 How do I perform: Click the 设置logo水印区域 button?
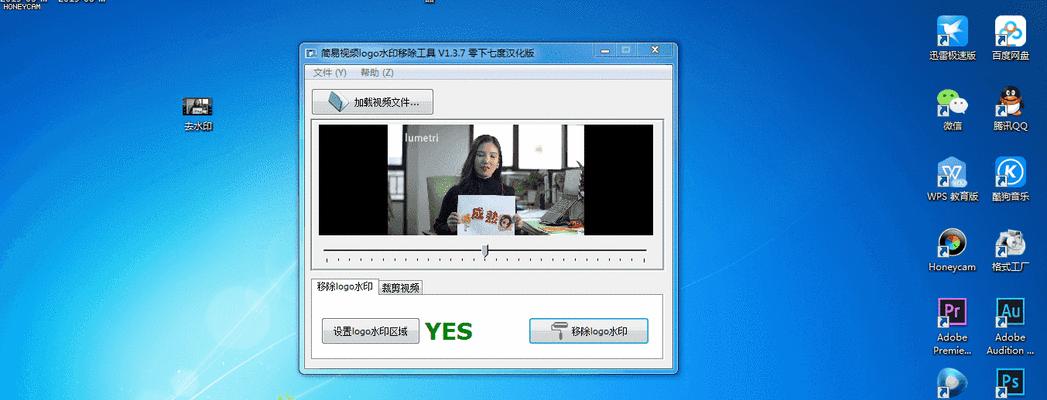(371, 331)
